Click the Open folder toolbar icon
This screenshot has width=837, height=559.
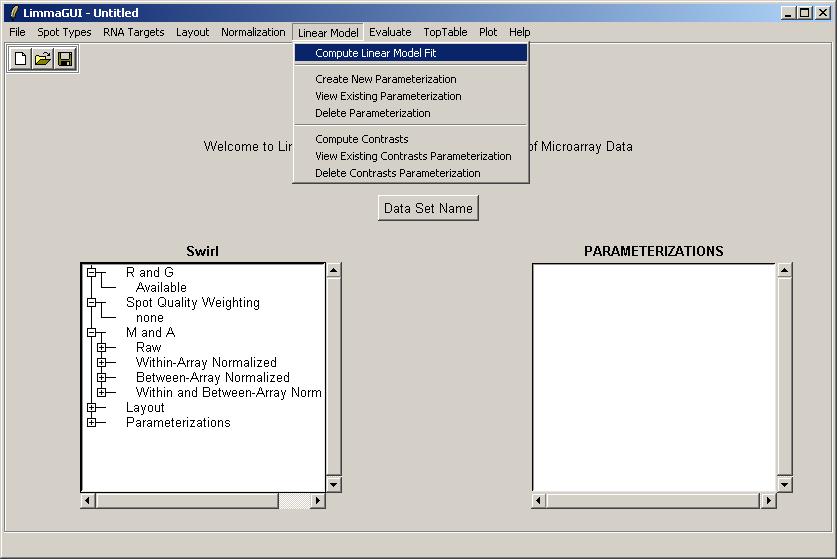[x=43, y=59]
